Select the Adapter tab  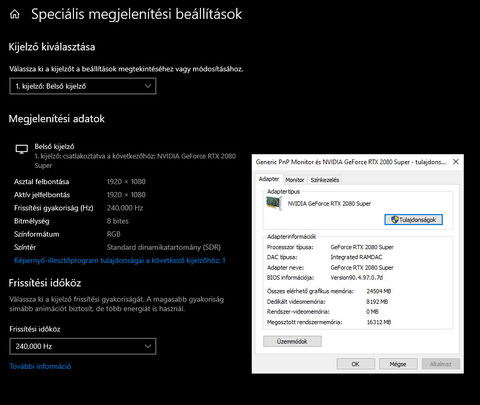click(269, 179)
